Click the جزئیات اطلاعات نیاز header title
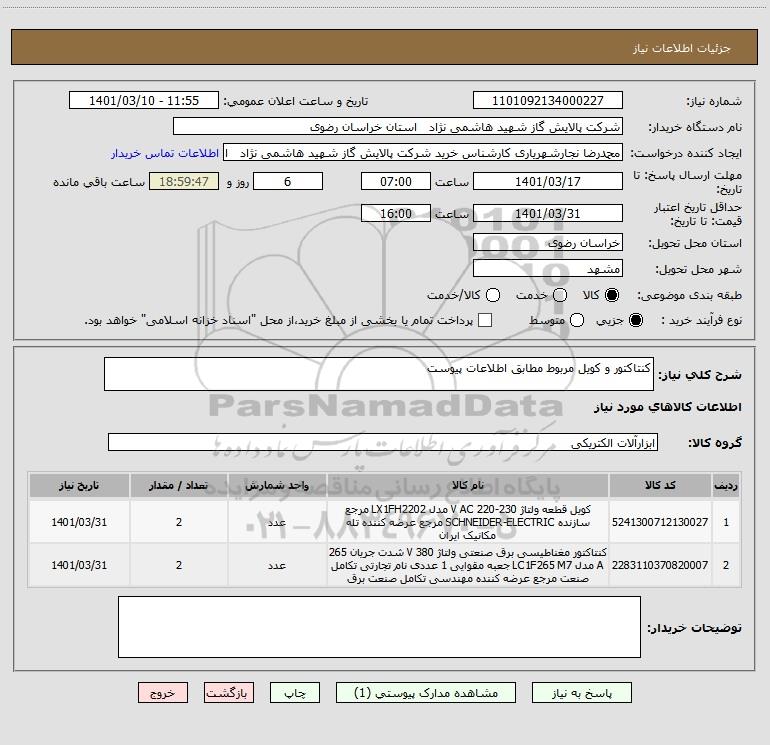770x745 pixels. pos(681,48)
